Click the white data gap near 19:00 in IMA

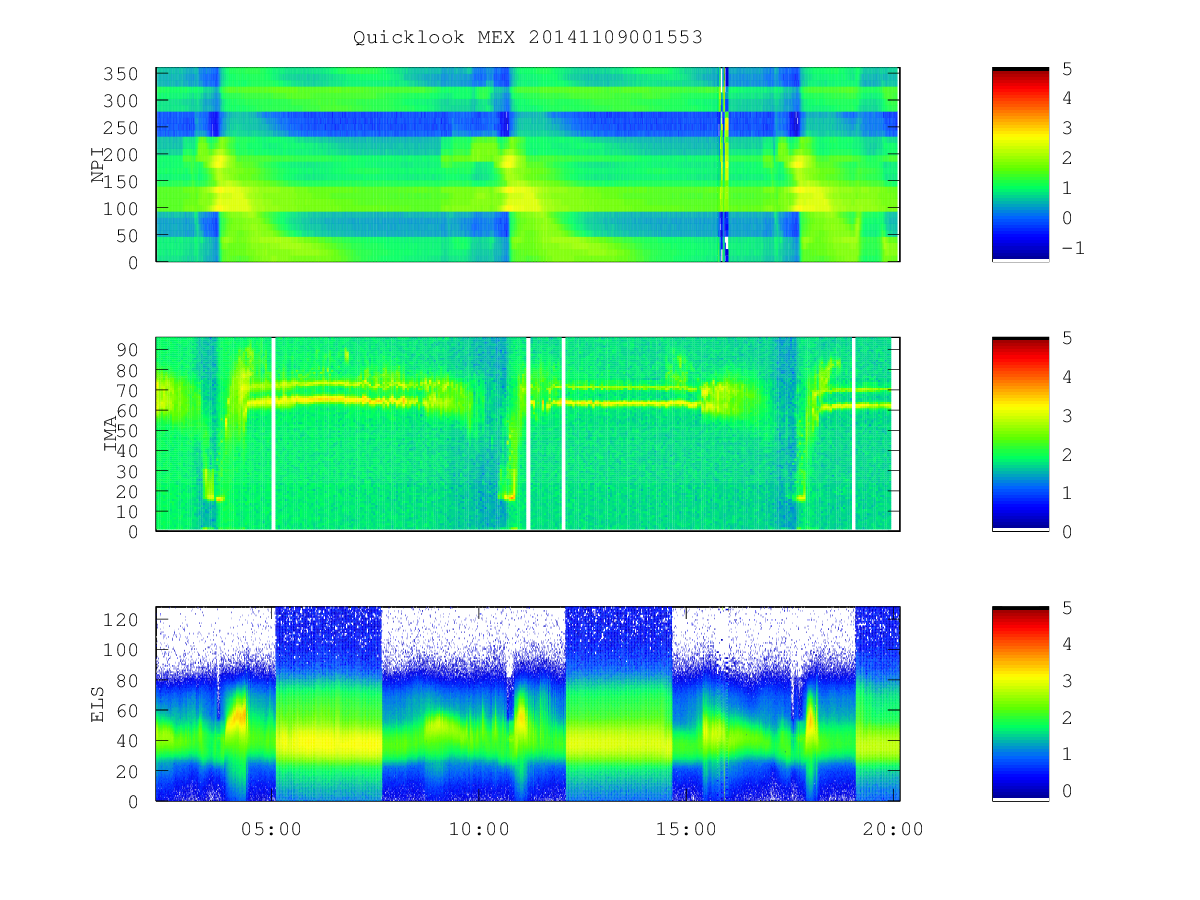[853, 433]
